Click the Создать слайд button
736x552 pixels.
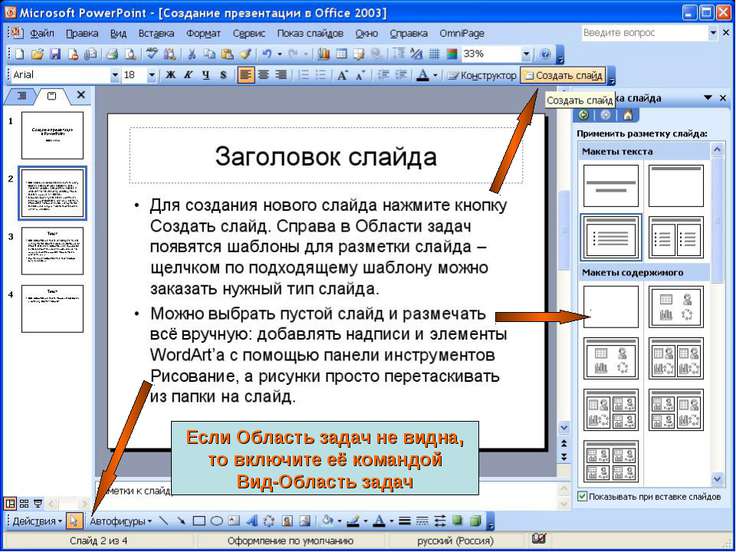coord(563,75)
